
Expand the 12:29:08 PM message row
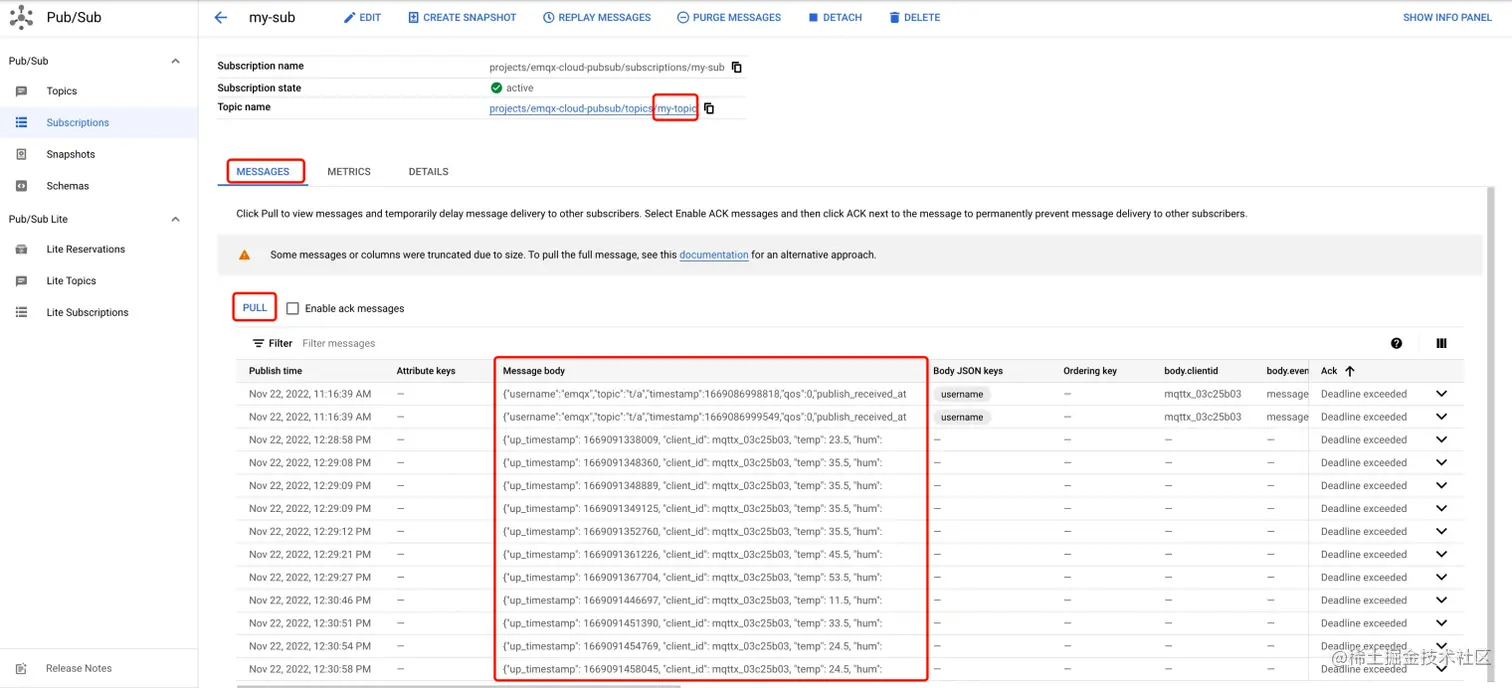(1441, 463)
